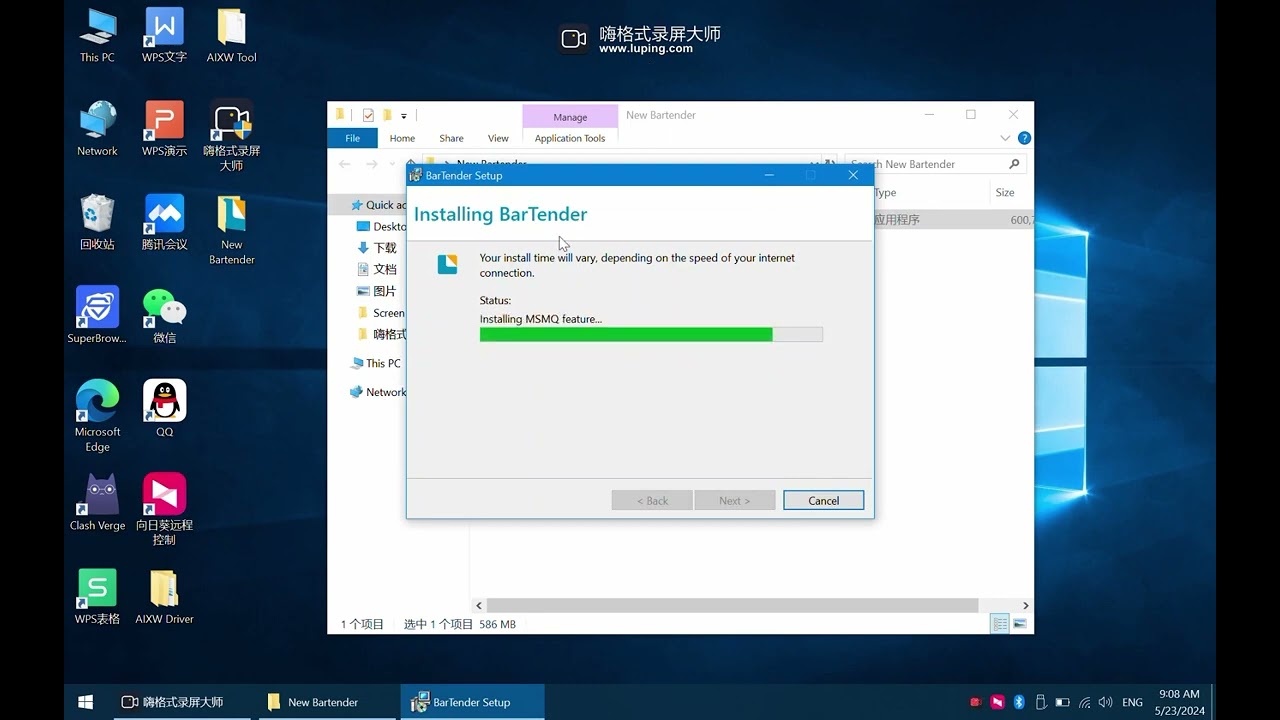This screenshot has width=1280, height=720.
Task: Select 图片 Pictures in the navigation pane
Action: tap(377, 291)
